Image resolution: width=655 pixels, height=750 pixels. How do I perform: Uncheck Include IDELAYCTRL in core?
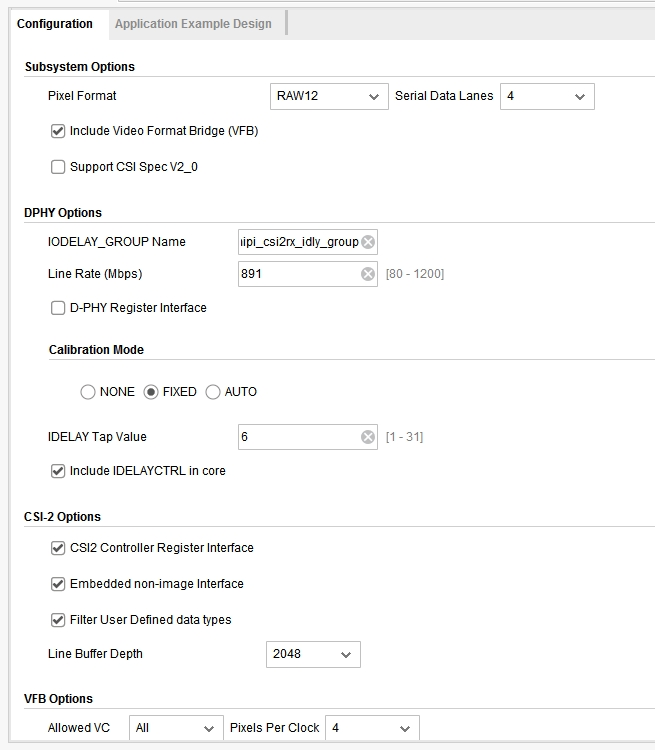(x=58, y=471)
